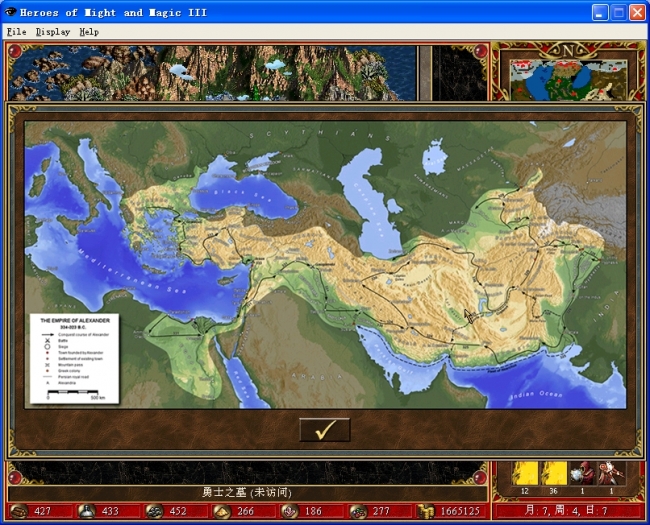
Task: Click the ore resource icon
Action: pyautogui.click(x=154, y=511)
